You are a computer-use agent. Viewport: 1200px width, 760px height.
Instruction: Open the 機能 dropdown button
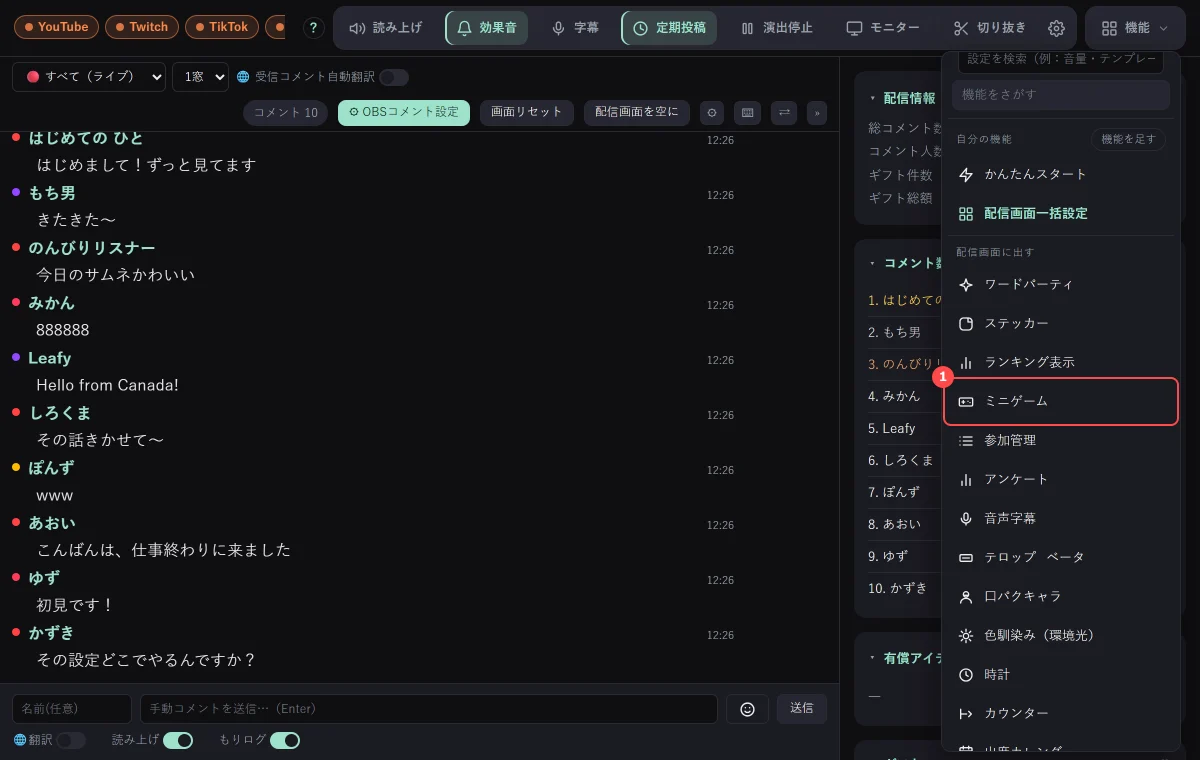tap(1135, 28)
